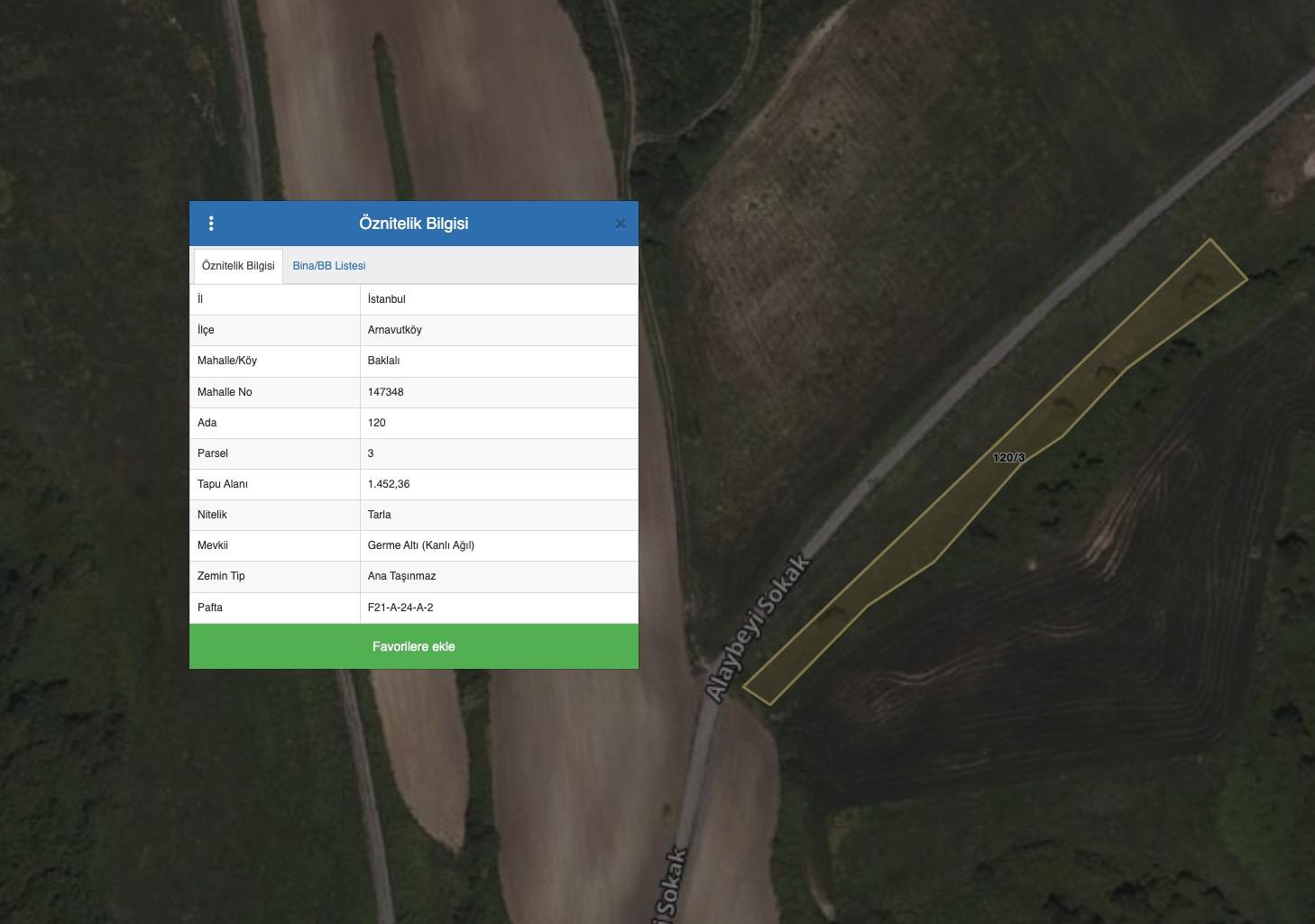Image resolution: width=1315 pixels, height=924 pixels.
Task: Select the Mahalle No value 147348
Action: [386, 392]
